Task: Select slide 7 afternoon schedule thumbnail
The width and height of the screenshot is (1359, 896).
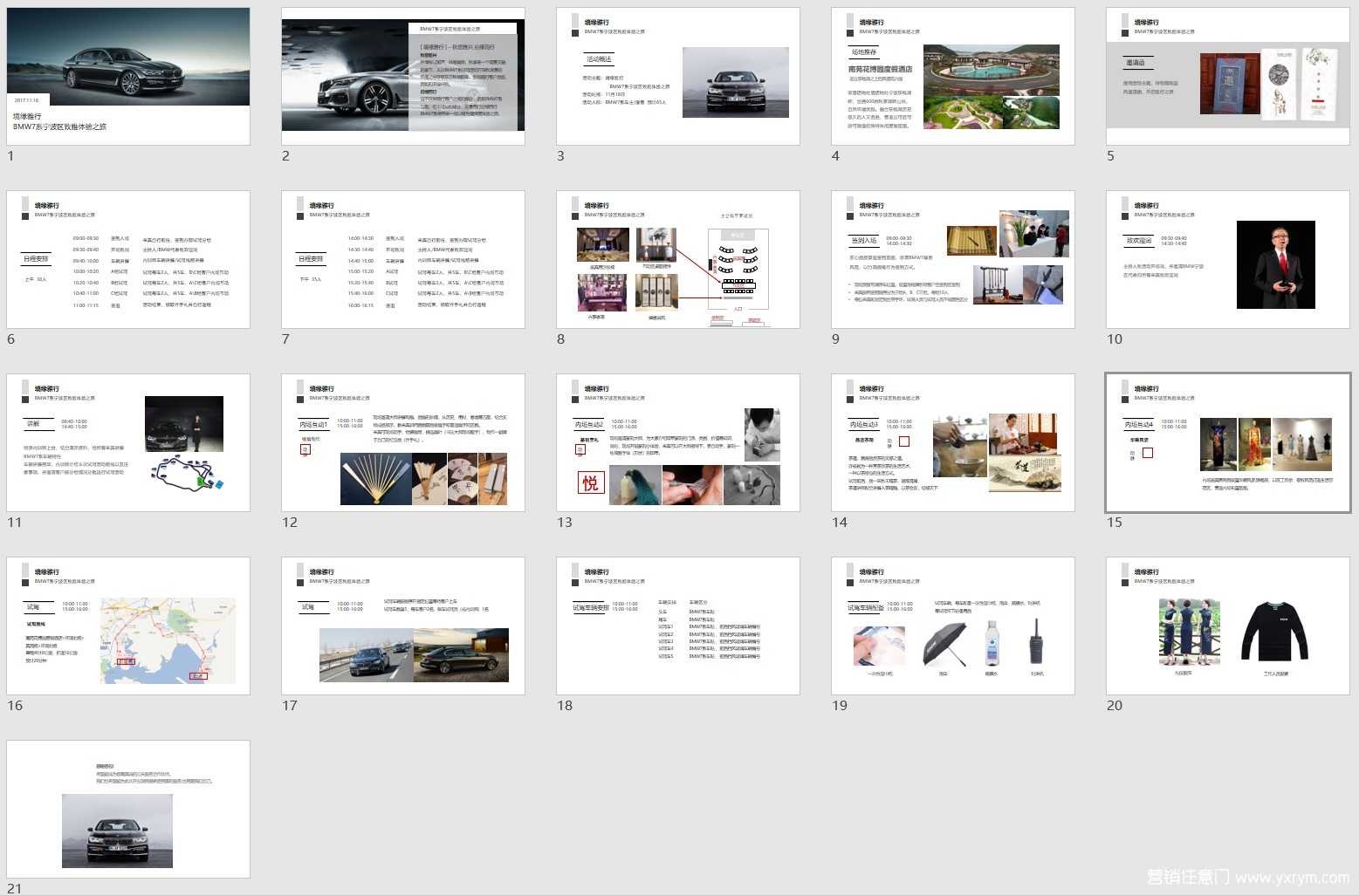Action: click(x=403, y=260)
